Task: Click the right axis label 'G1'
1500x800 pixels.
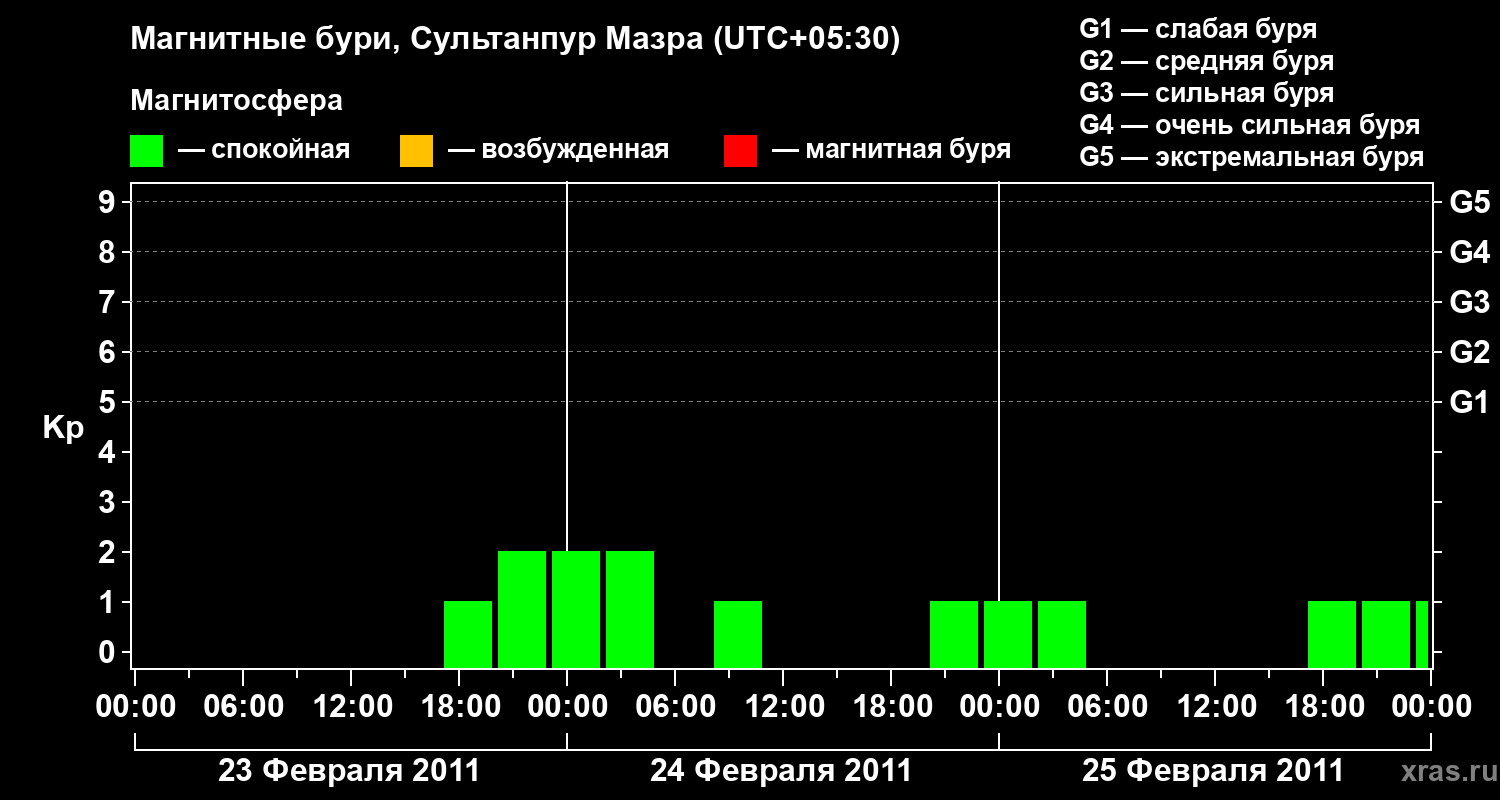Action: click(1470, 403)
